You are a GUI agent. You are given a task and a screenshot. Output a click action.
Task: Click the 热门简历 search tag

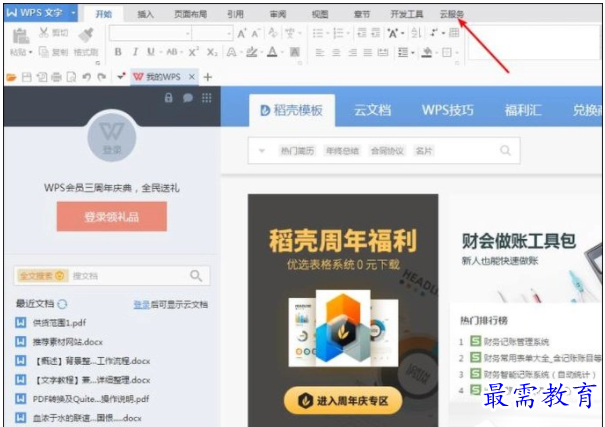click(x=297, y=150)
